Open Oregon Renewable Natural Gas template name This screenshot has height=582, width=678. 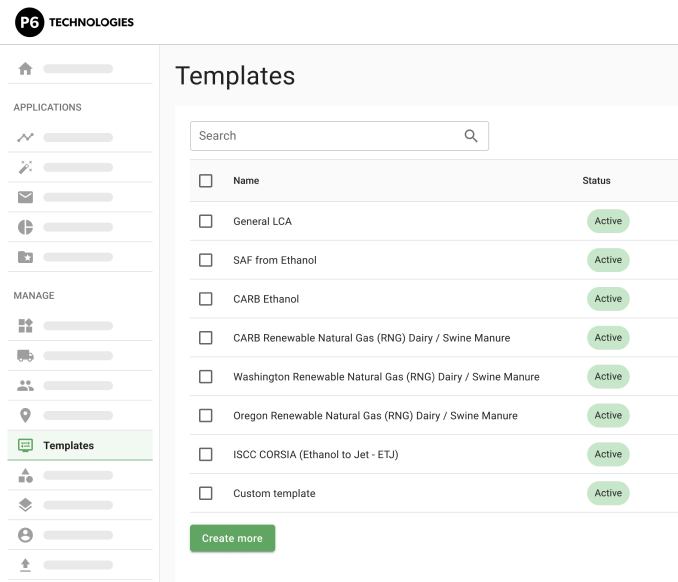pyautogui.click(x=375, y=416)
